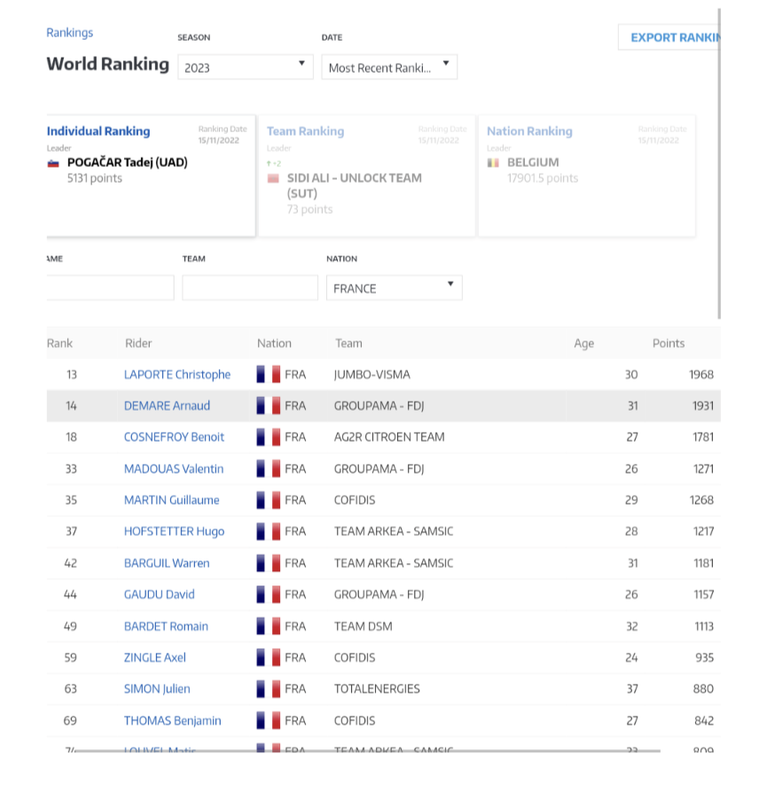Open rider DEMARE Arnaud profile

coord(167,406)
